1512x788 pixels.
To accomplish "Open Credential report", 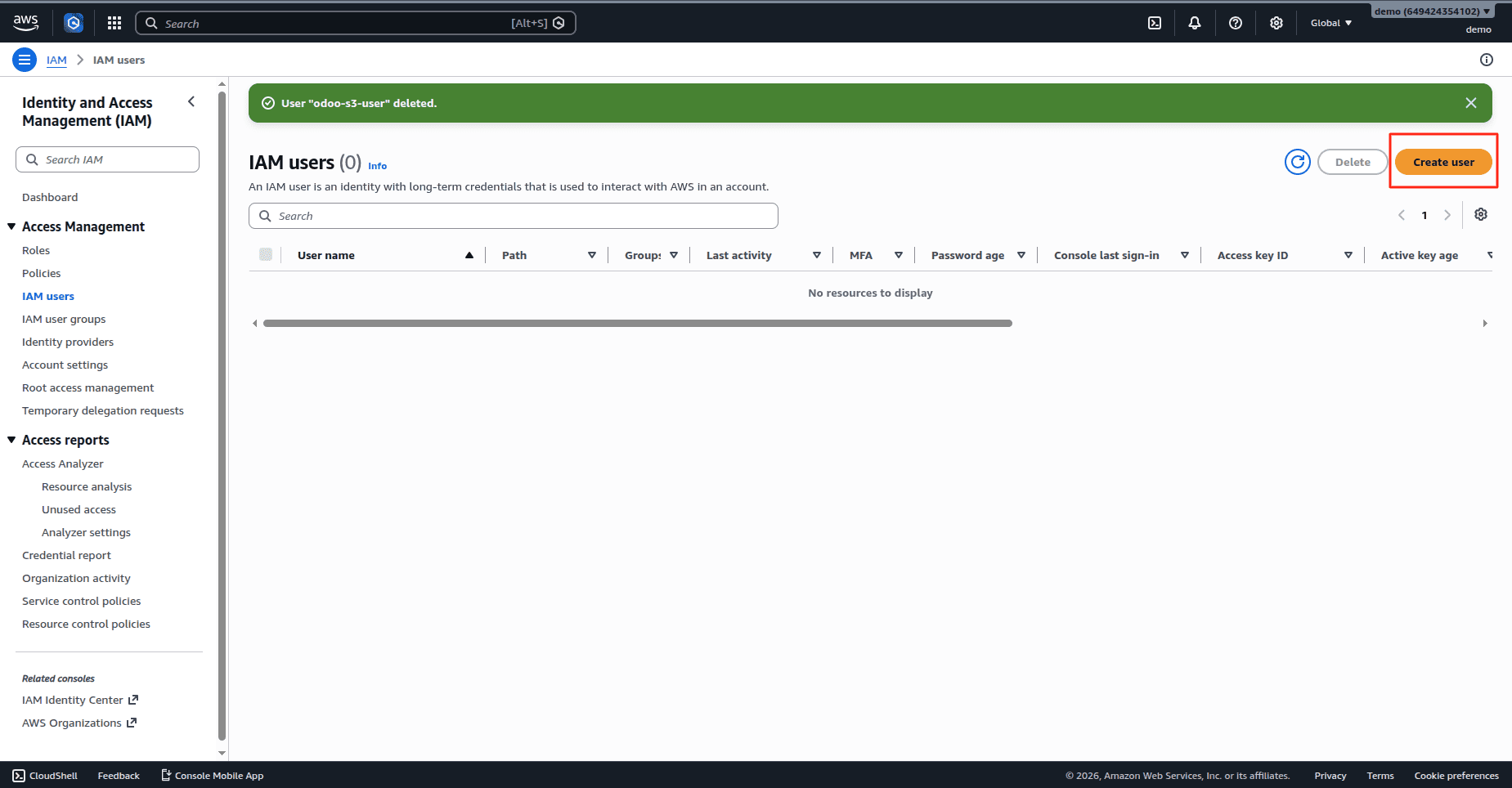I will [66, 555].
